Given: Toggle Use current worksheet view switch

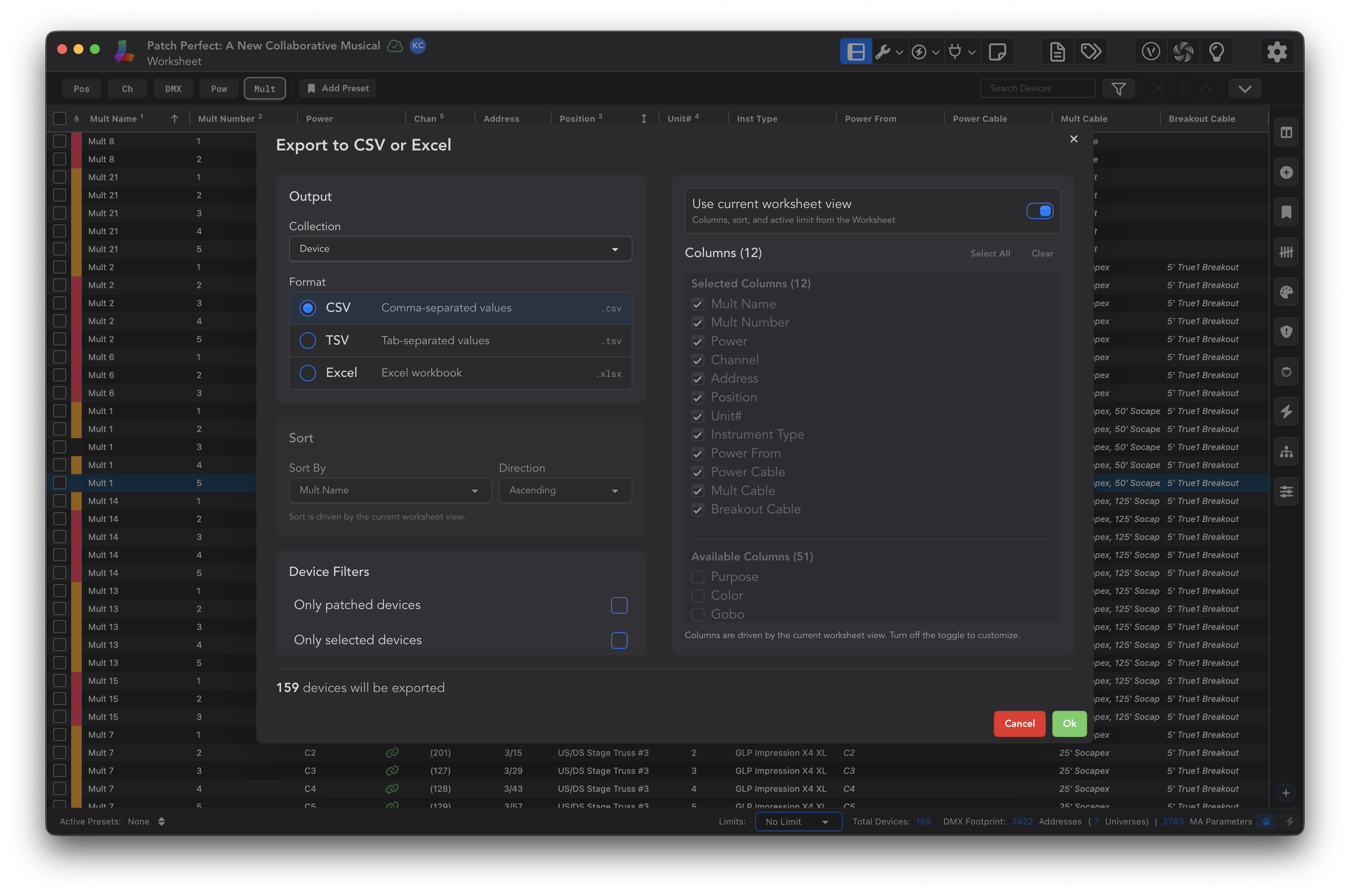Looking at the screenshot, I should click(1039, 211).
